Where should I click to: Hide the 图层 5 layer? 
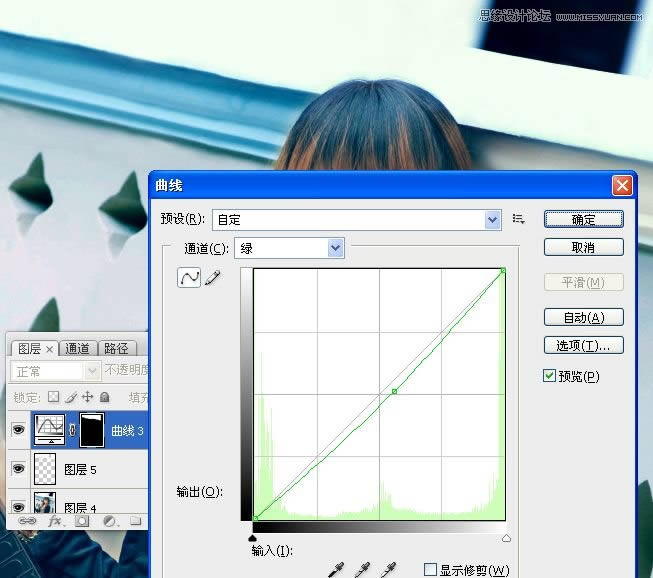18,468
